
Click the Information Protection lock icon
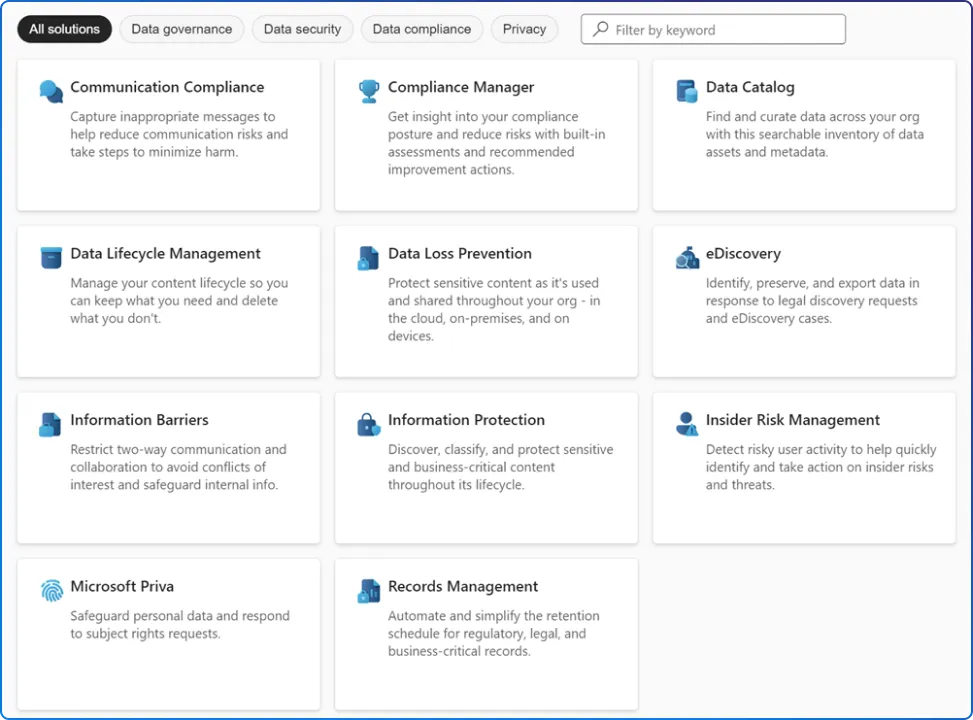[x=369, y=425]
